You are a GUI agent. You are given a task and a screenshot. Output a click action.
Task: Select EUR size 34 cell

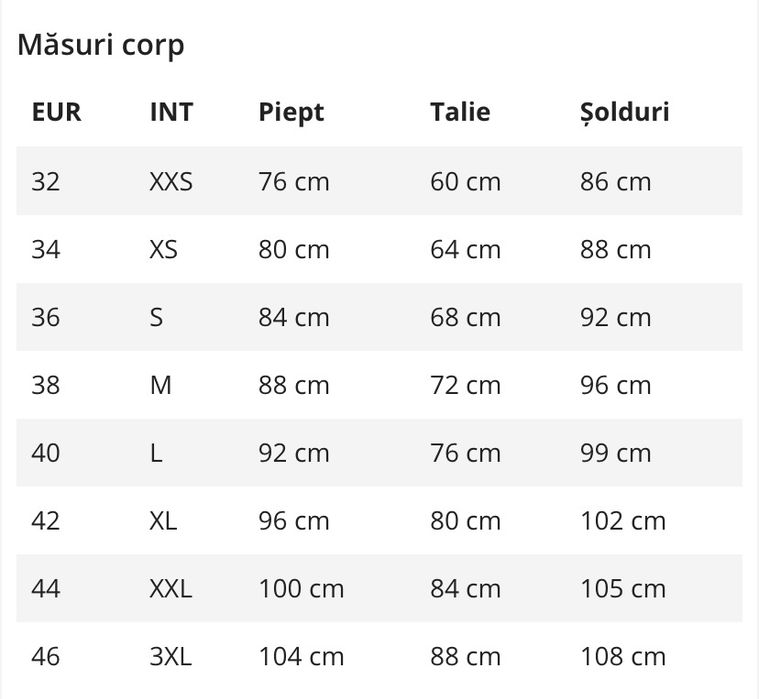tap(46, 250)
